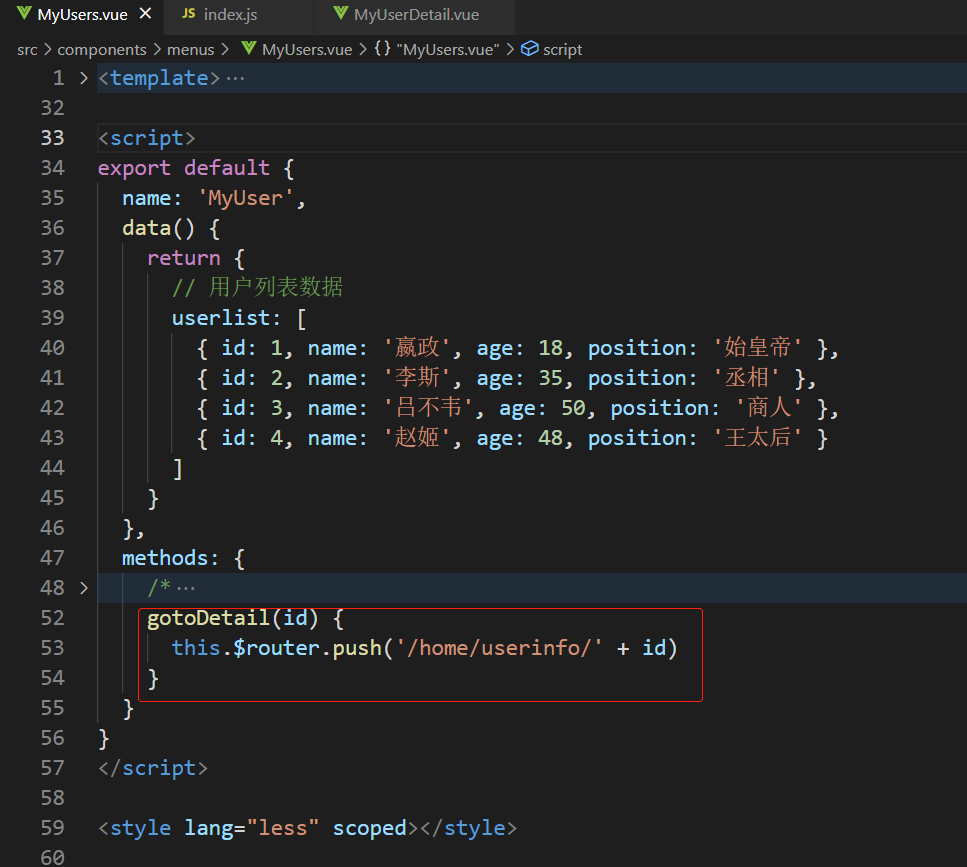Select the MyUsers.vue file breadcrumb
This screenshot has width=967, height=867.
tap(307, 49)
